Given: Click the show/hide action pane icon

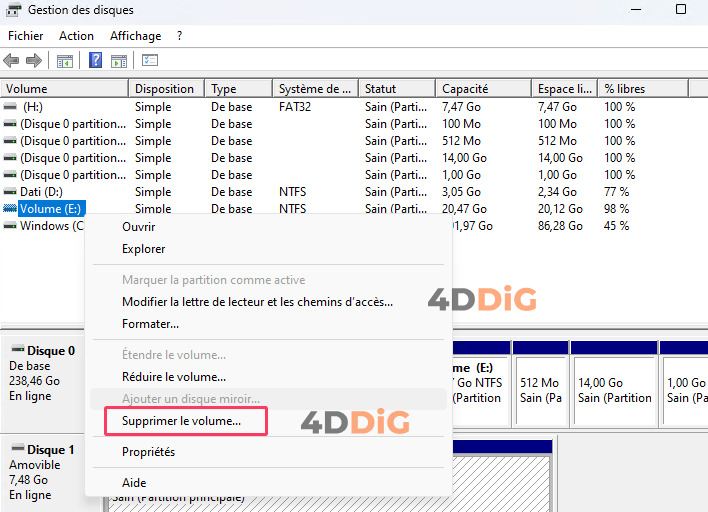Looking at the screenshot, I should [x=119, y=61].
